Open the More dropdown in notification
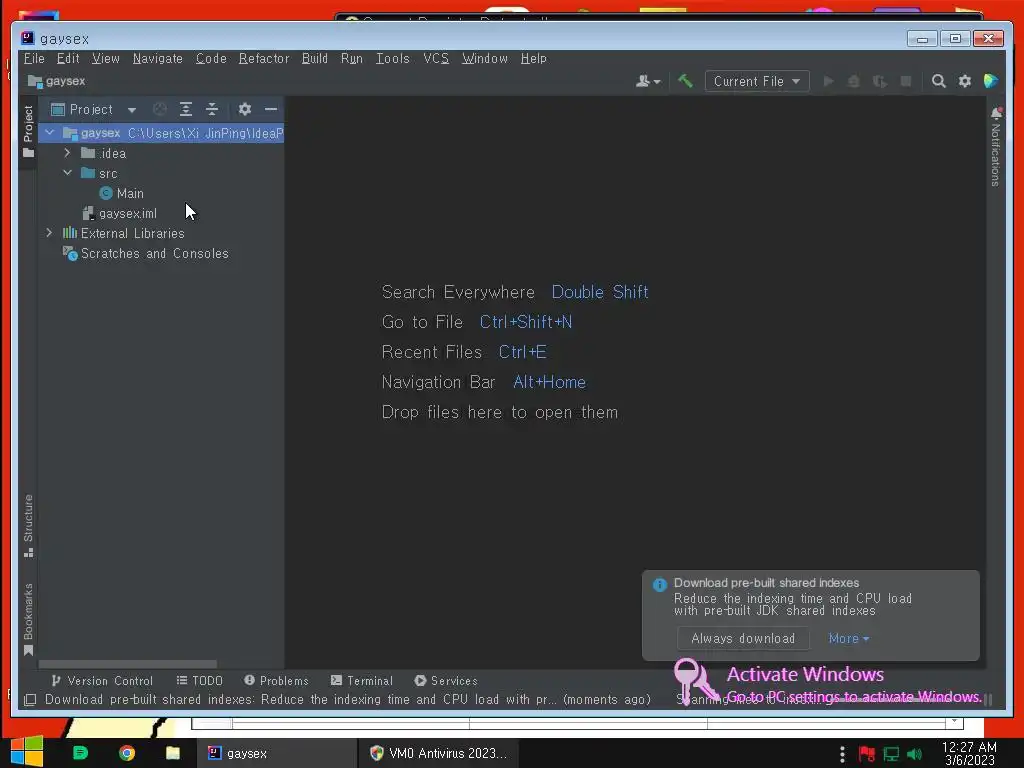This screenshot has height=768, width=1024. tap(848, 638)
